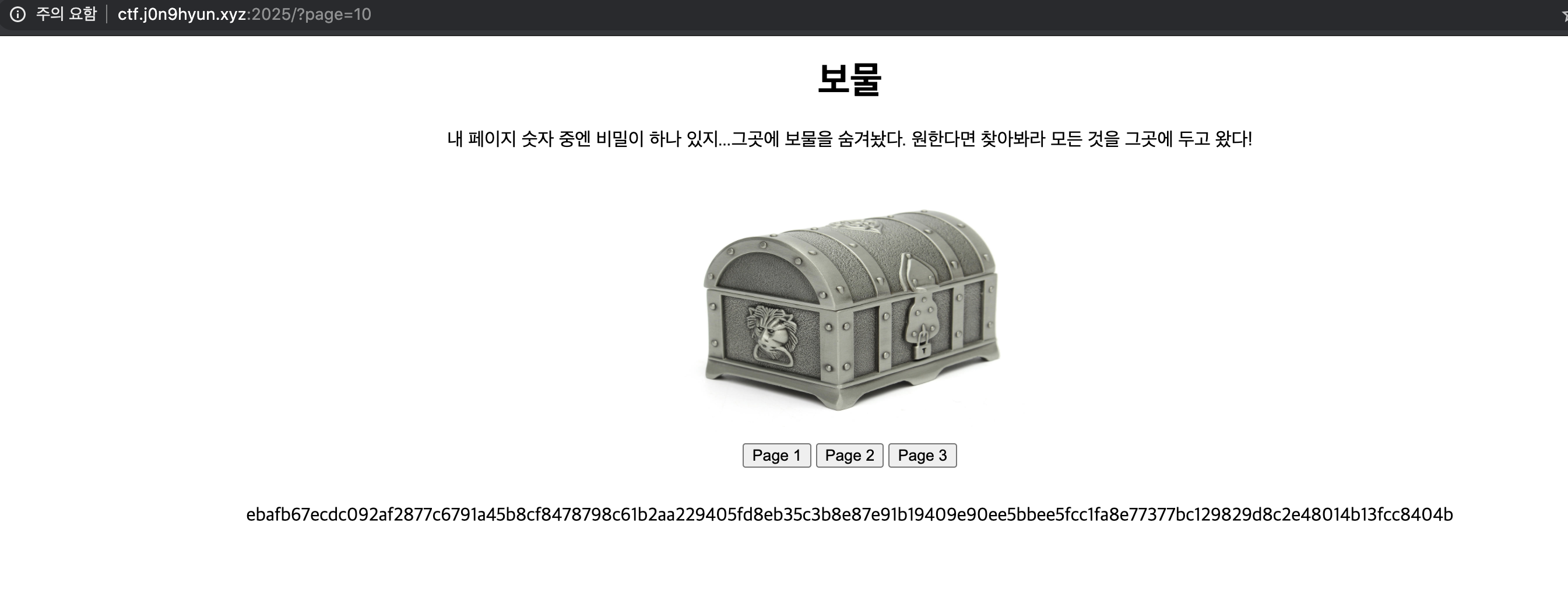Click the lion head emblem on the chest
This screenshot has width=1568, height=610.
[x=771, y=335]
